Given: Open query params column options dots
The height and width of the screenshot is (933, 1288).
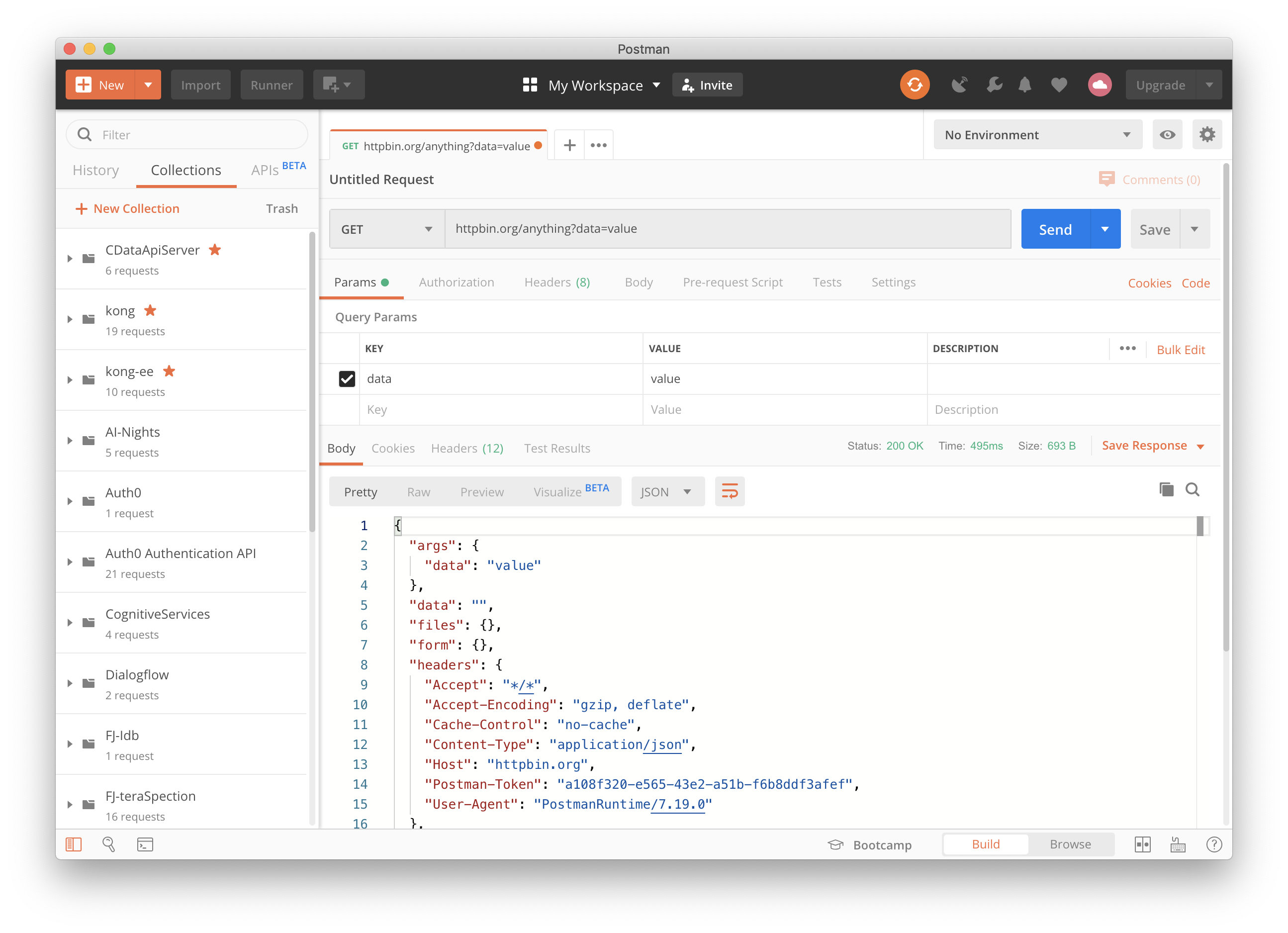Looking at the screenshot, I should click(x=1127, y=349).
